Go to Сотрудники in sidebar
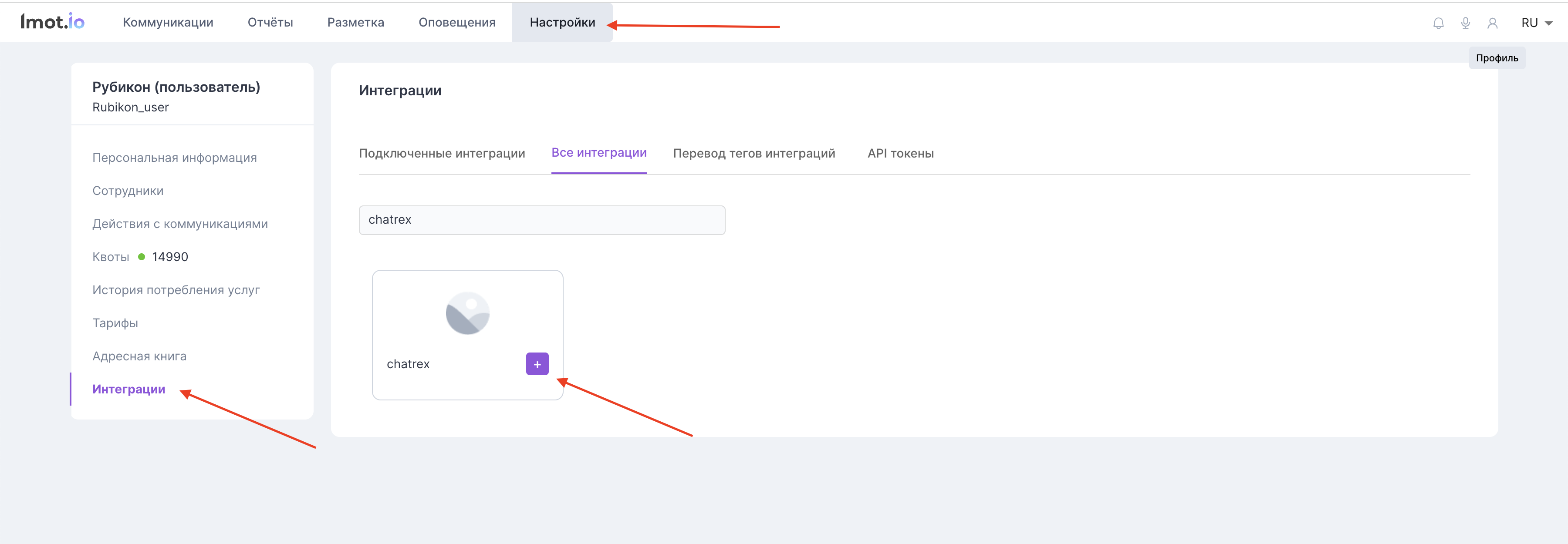Image resolution: width=1568 pixels, height=544 pixels. (128, 191)
